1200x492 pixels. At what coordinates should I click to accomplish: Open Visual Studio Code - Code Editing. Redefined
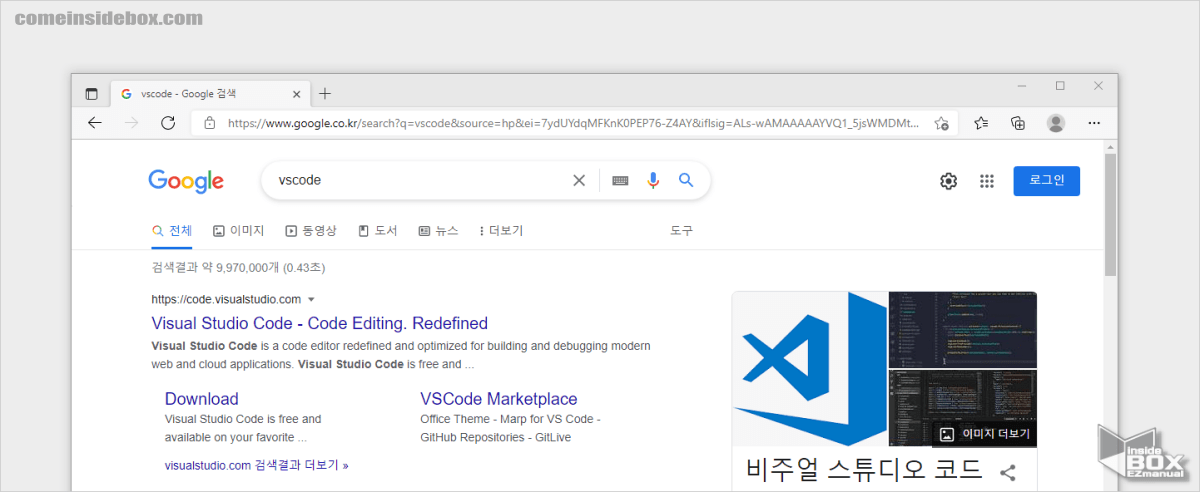(x=320, y=323)
